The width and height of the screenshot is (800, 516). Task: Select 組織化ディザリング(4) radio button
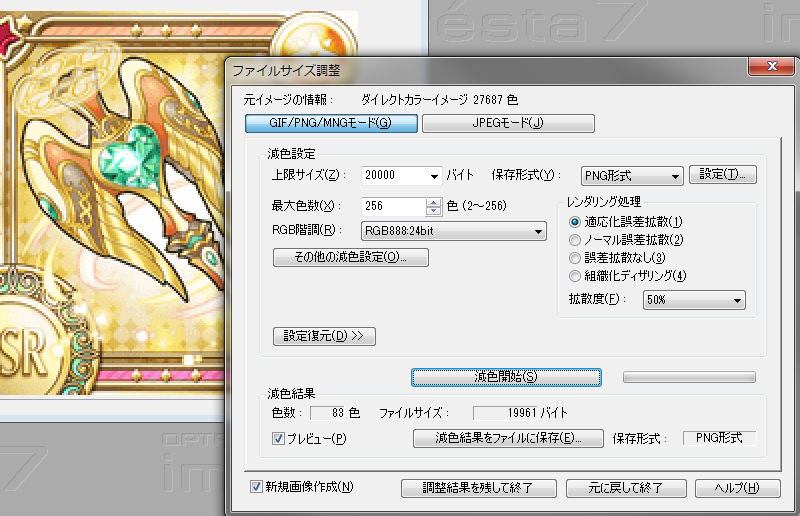575,276
